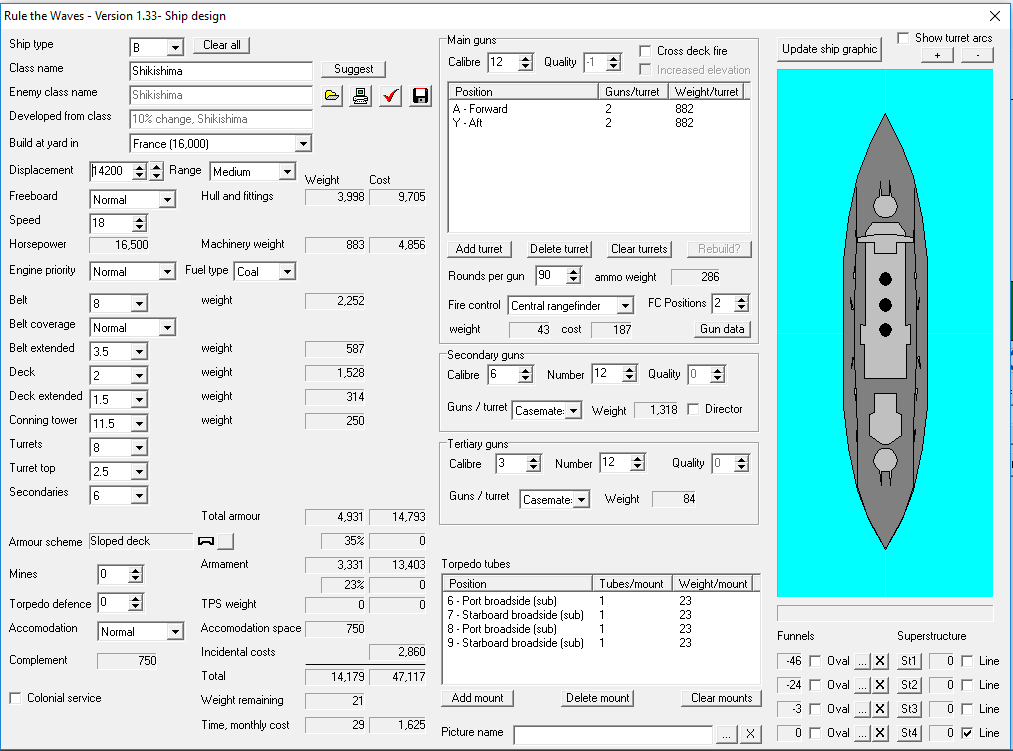Check Oval for the -24 funnel

(815, 684)
